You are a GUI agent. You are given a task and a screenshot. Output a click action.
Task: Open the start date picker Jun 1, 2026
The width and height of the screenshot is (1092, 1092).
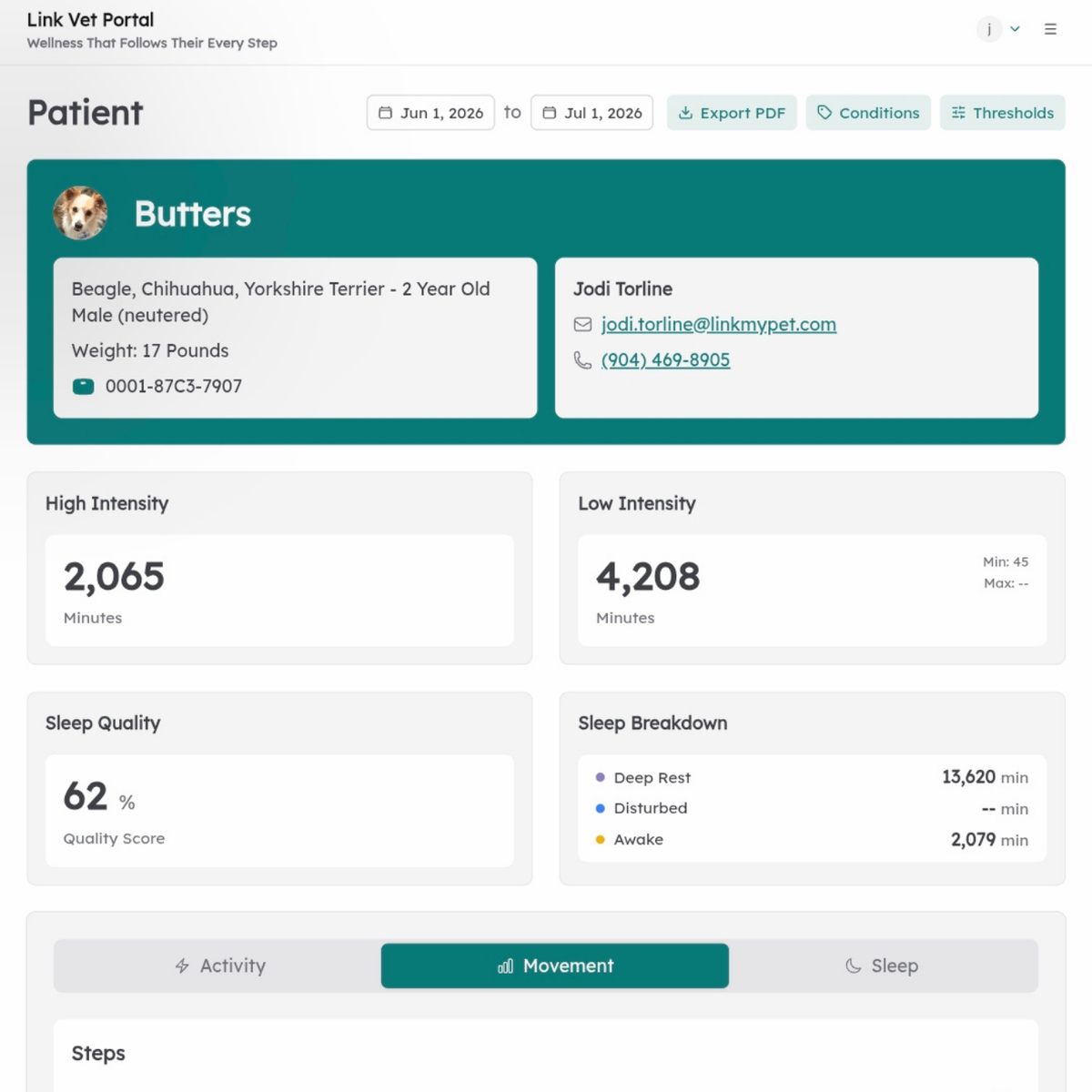click(430, 113)
